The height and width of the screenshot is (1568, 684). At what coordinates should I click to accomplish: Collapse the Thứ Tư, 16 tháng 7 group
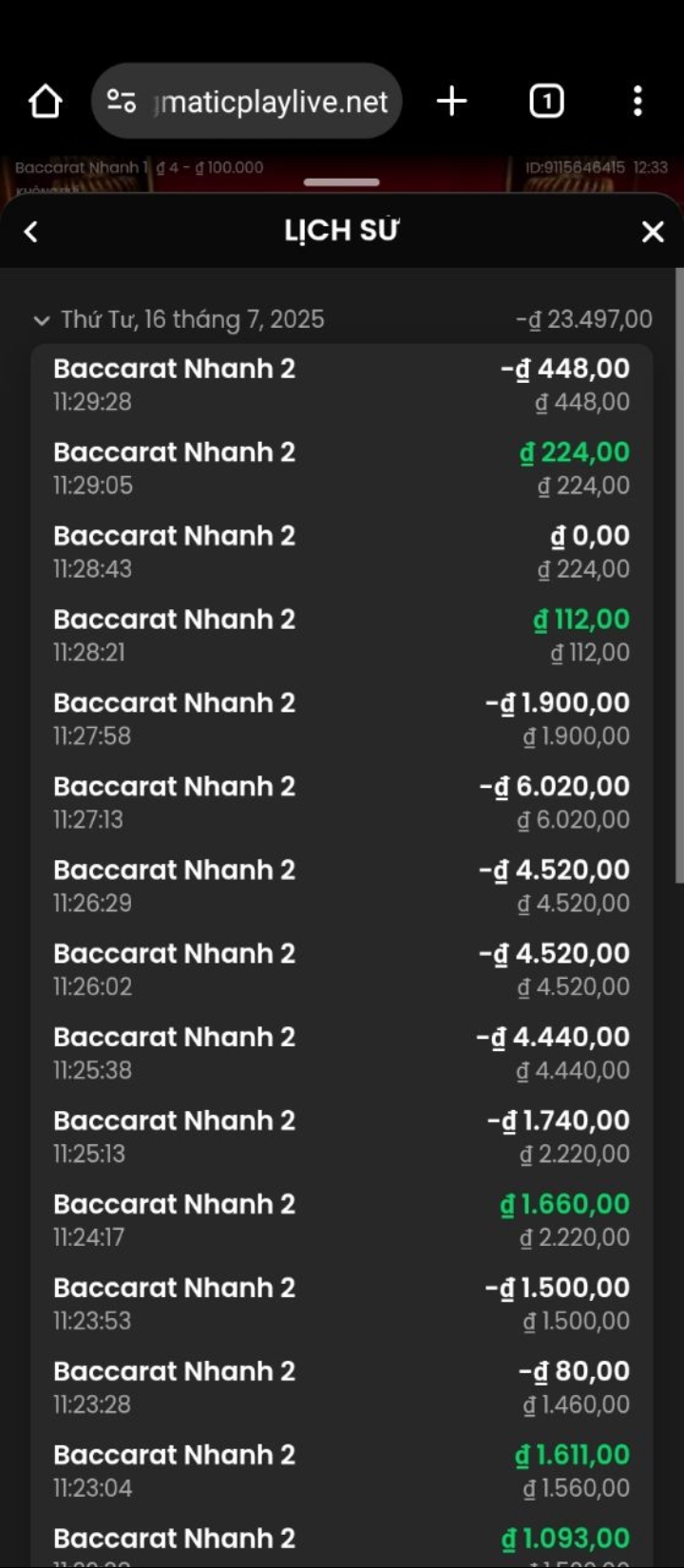[41, 320]
